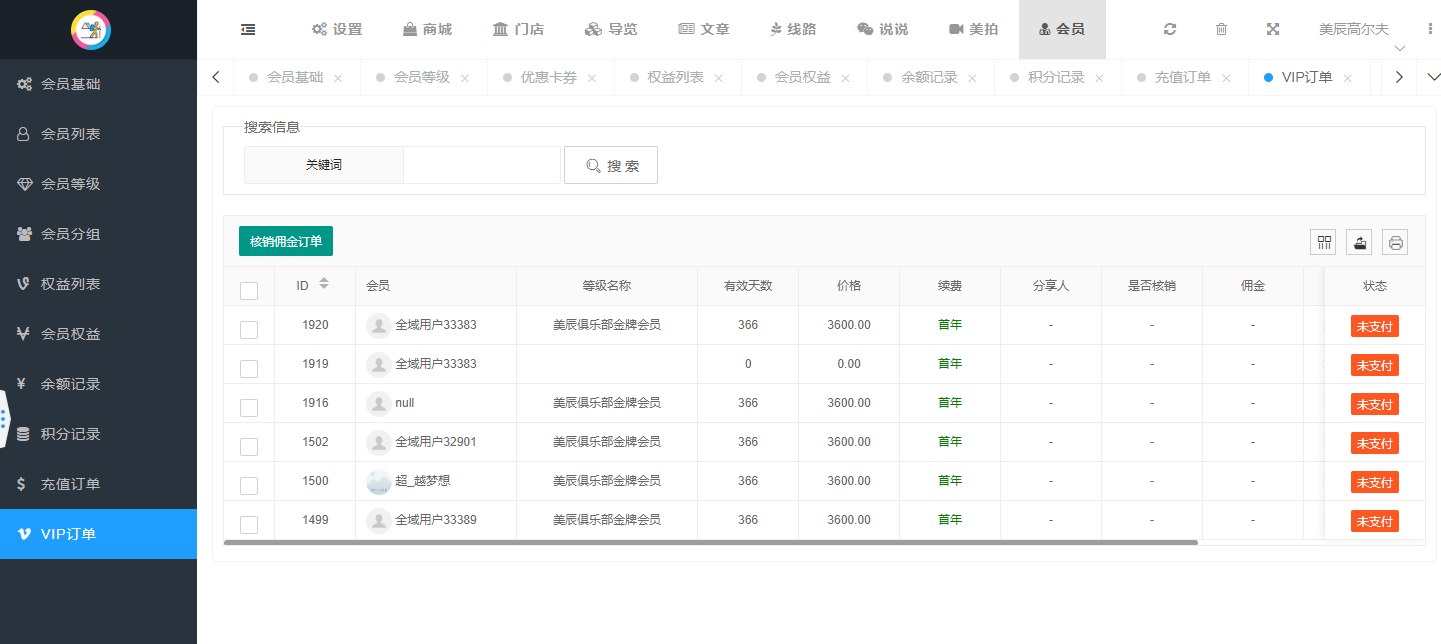1441x644 pixels.
Task: Select checkbox for order 1502
Action: pyautogui.click(x=249, y=447)
